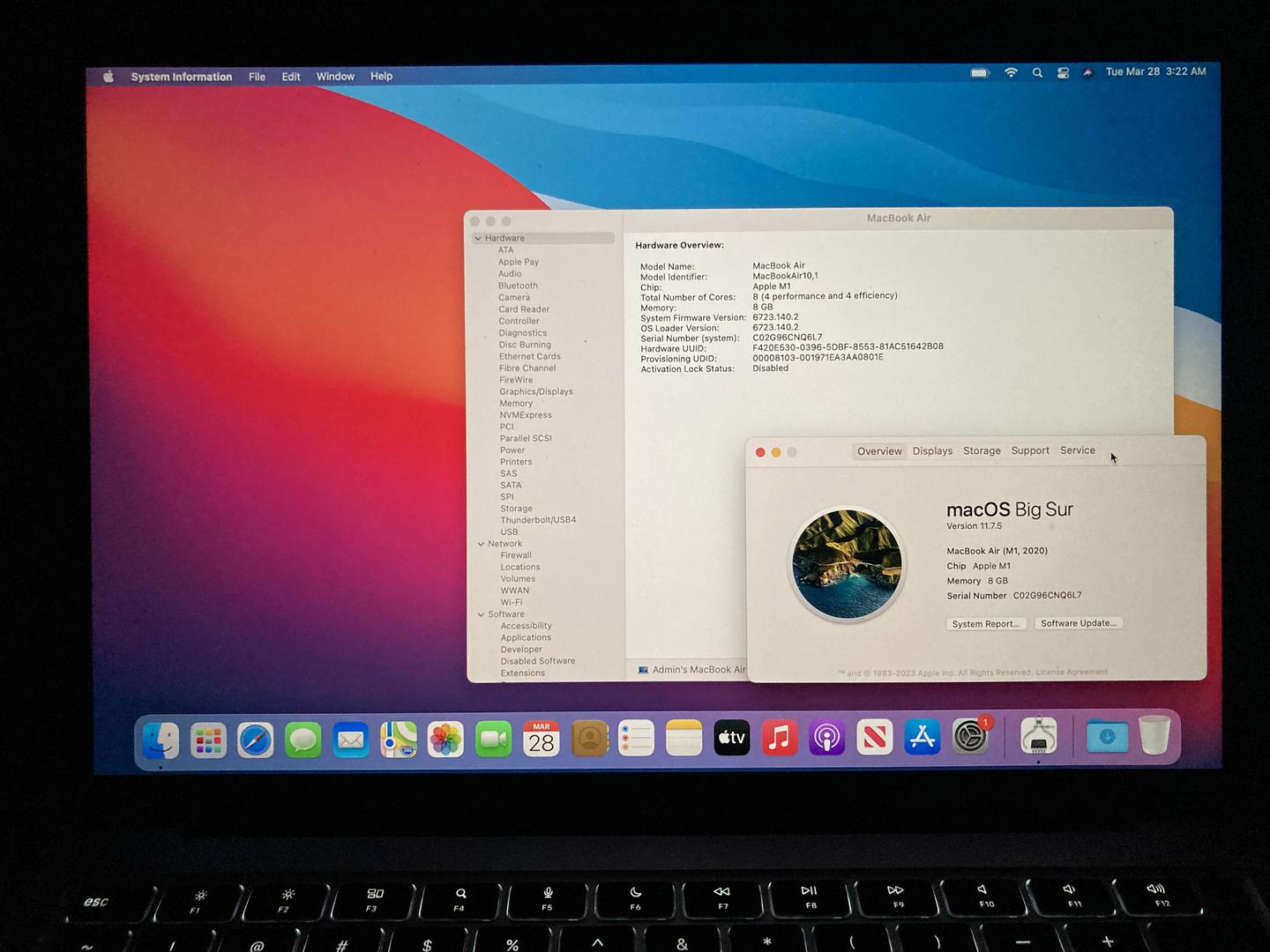Open Control Center in menu bar

1063,73
